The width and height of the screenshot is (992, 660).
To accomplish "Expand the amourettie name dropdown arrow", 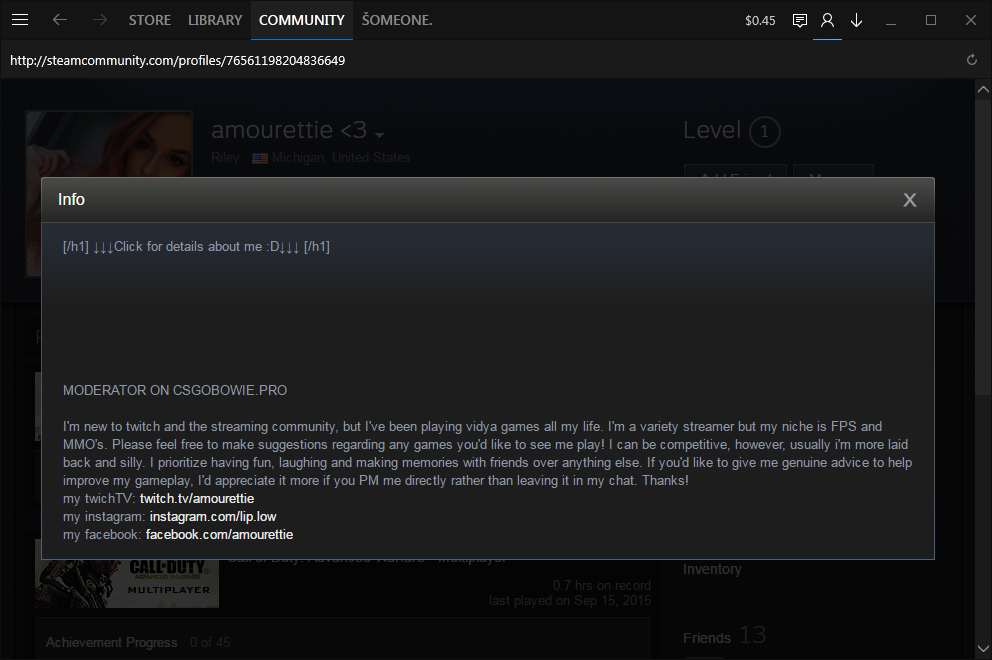I will coord(379,135).
